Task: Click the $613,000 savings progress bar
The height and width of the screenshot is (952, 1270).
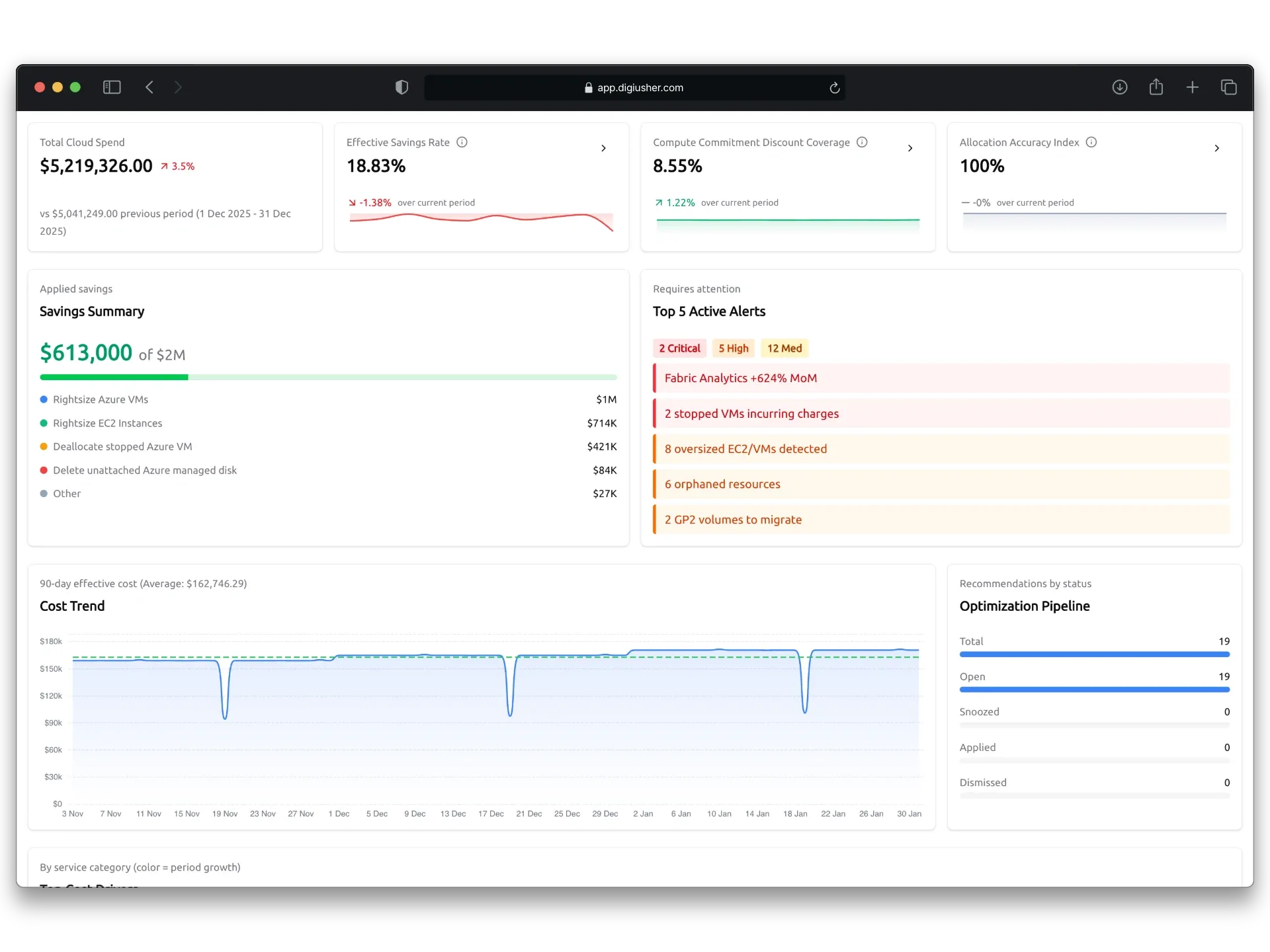Action: (329, 377)
